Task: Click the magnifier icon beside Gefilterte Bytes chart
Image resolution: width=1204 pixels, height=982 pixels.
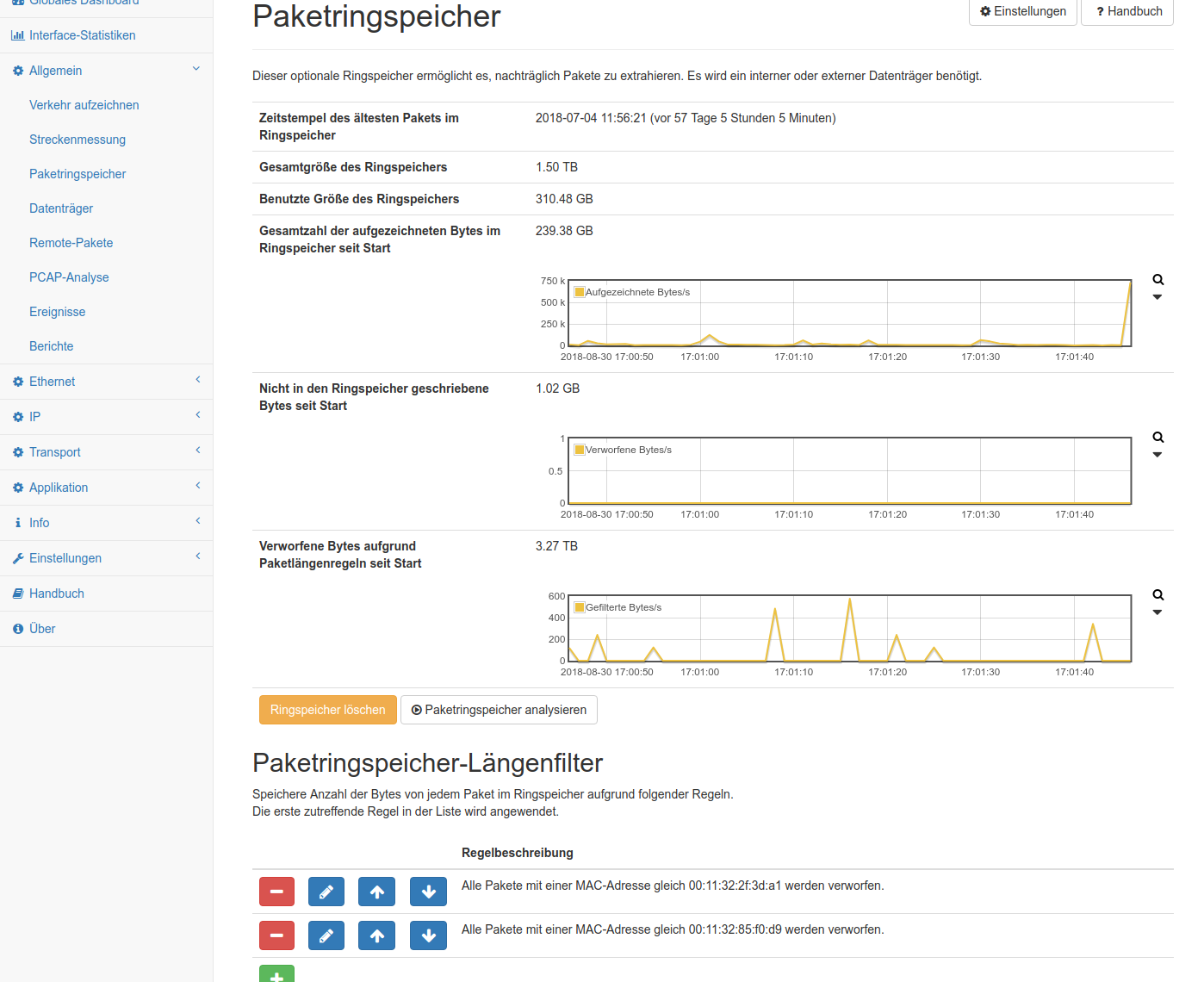Action: (x=1157, y=595)
